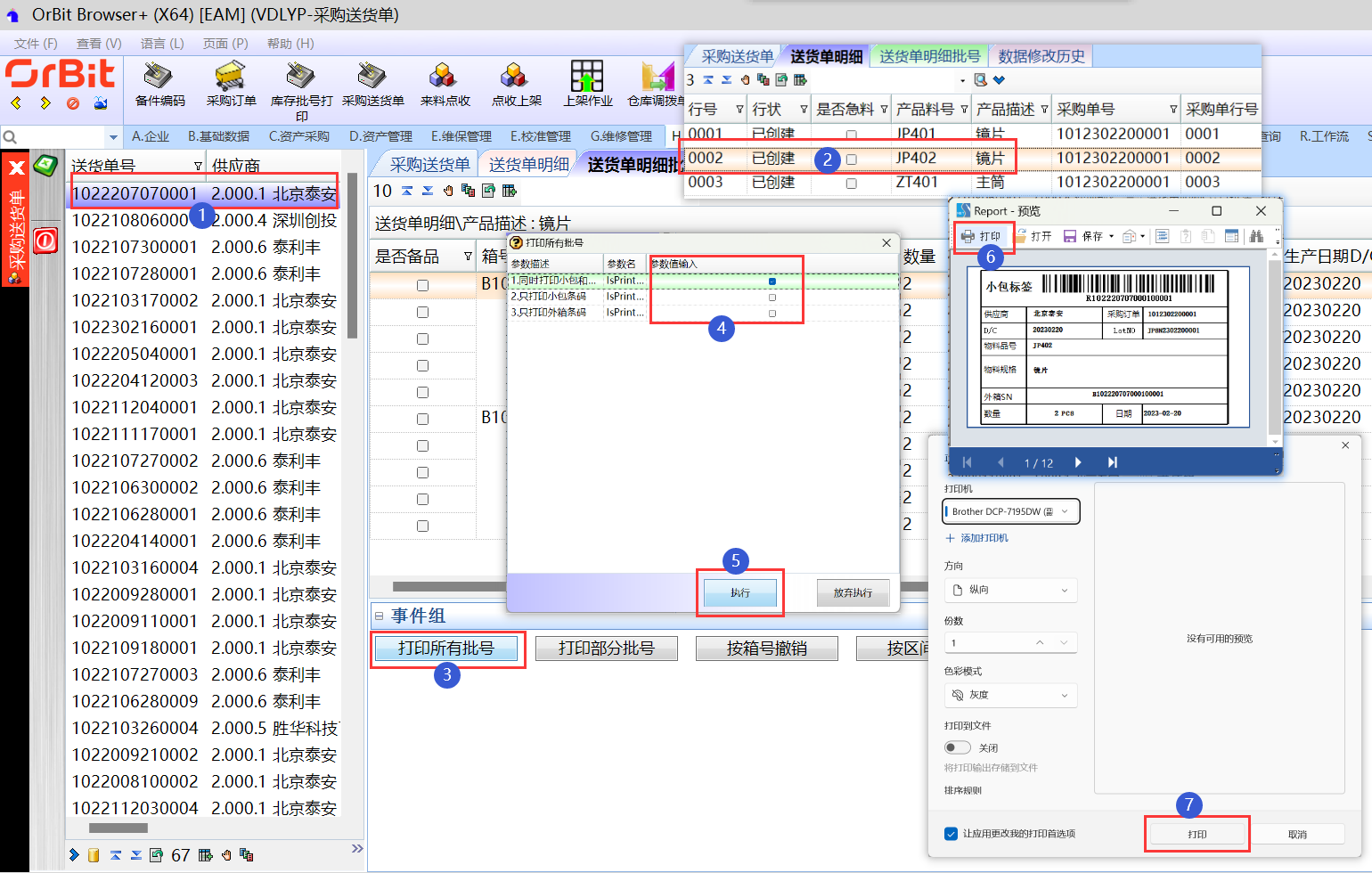This screenshot has width=1372, height=873.
Task: Increase 份数 copies with up arrow
Action: click(x=1040, y=642)
